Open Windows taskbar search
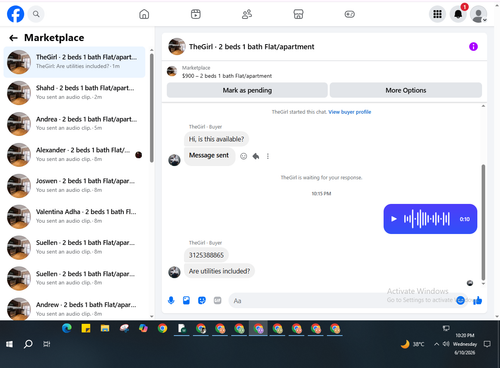This screenshot has width=500, height=368. 28,344
